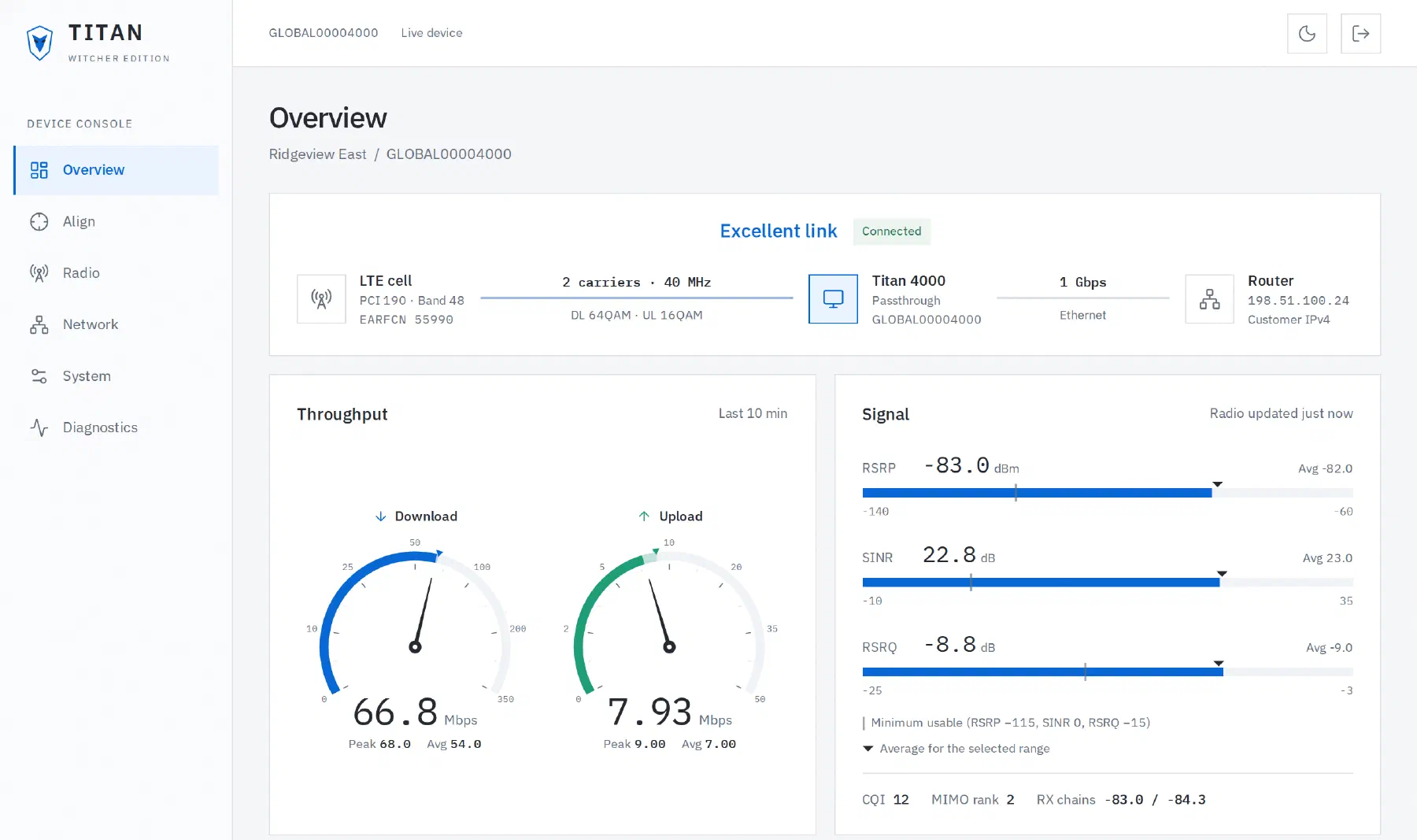
Task: Go to the Align page
Action: (x=117, y=222)
